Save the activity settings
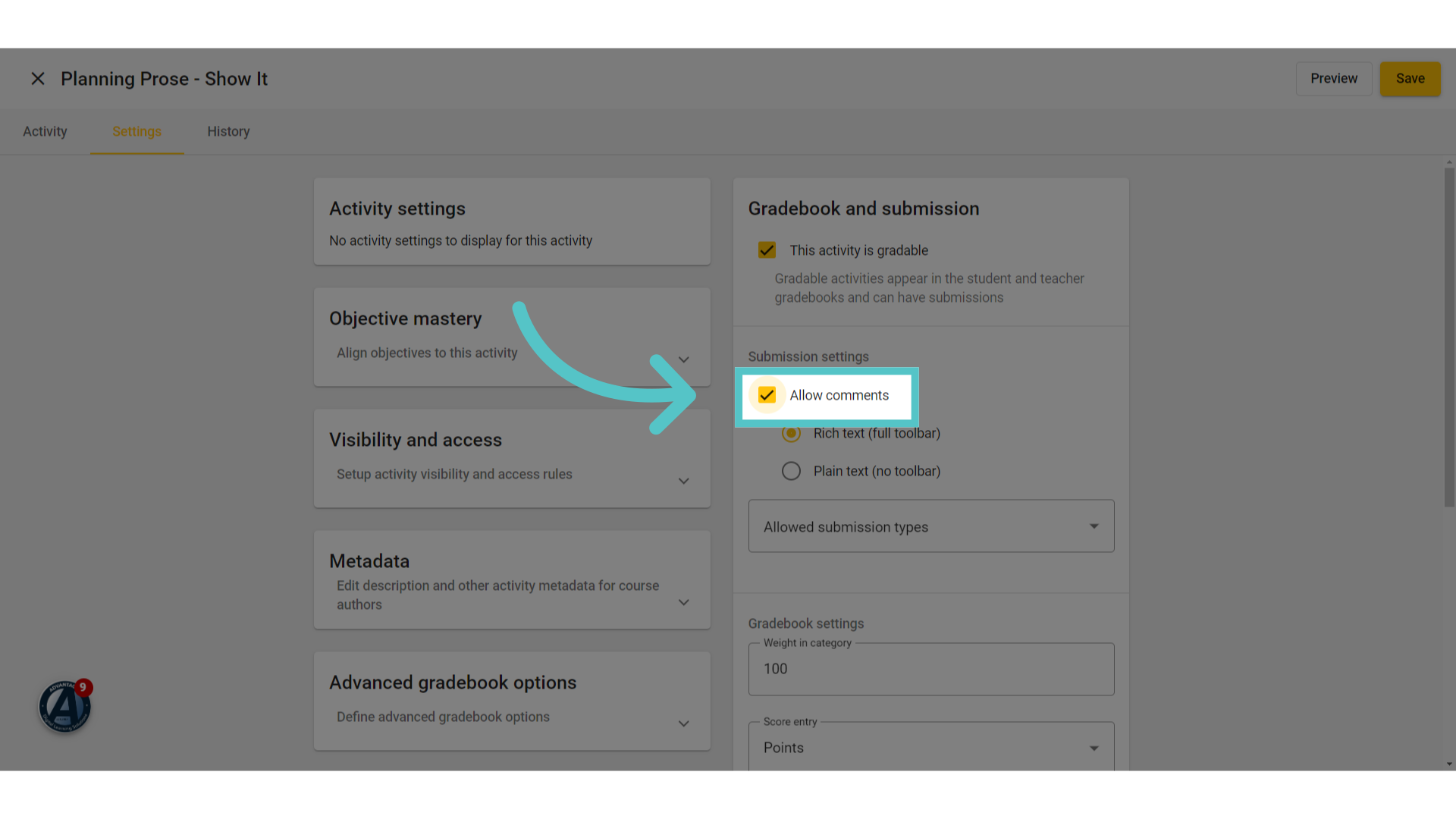The image size is (1456, 819). 1410,79
